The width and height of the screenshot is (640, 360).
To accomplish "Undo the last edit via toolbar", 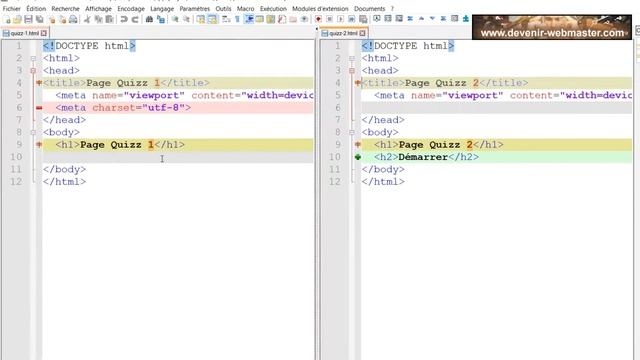I will [x=124, y=19].
